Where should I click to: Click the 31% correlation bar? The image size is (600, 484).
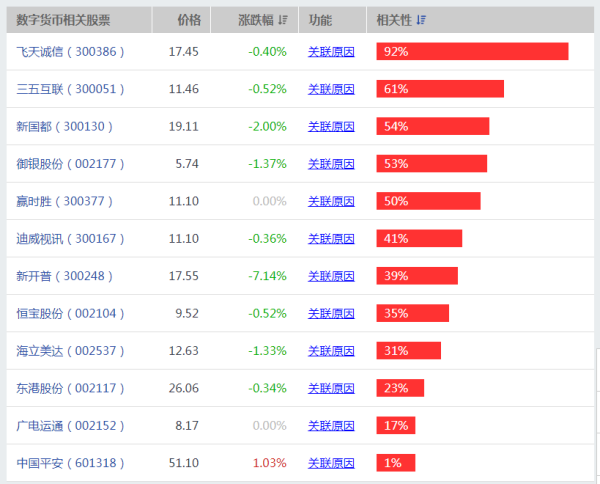coord(409,350)
